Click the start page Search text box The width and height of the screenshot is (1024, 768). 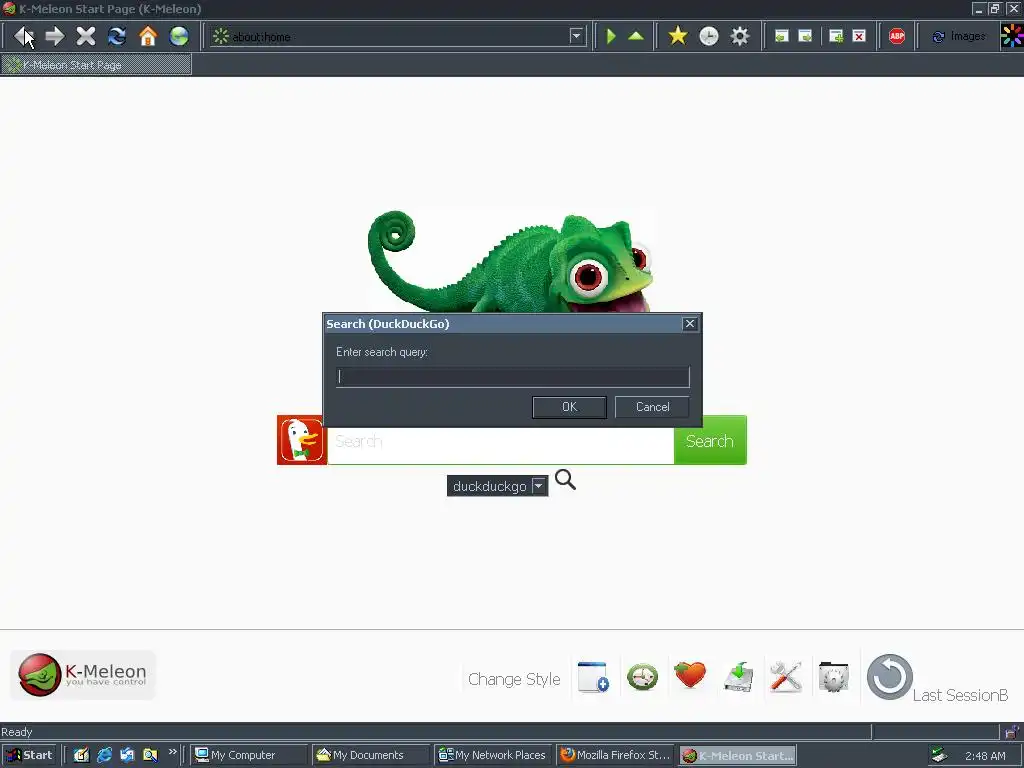(x=500, y=445)
